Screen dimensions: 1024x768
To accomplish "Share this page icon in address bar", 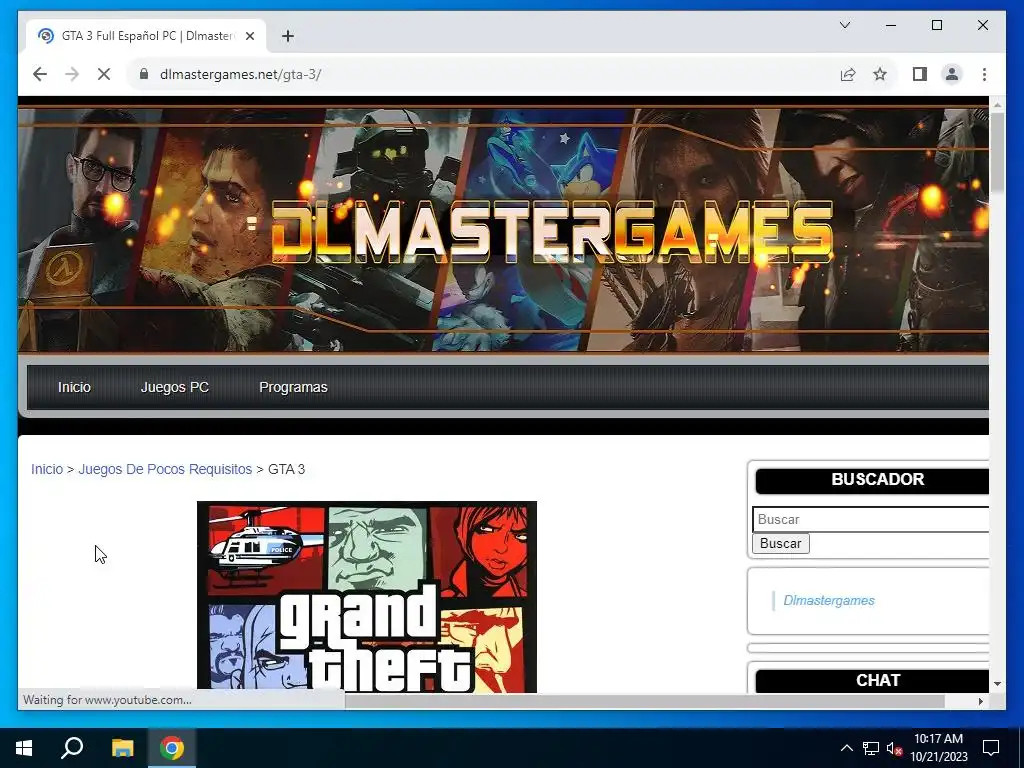I will tap(848, 74).
